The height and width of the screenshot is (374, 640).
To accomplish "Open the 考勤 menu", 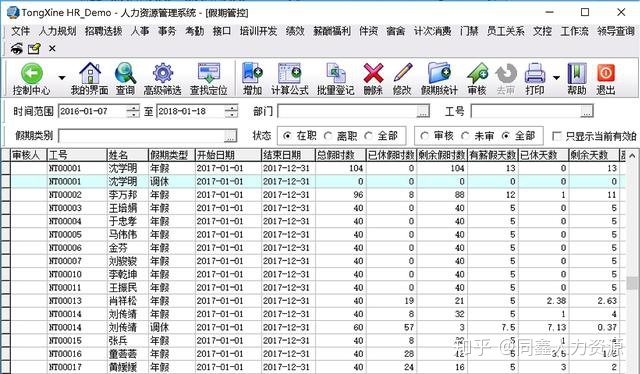I will pyautogui.click(x=194, y=31).
